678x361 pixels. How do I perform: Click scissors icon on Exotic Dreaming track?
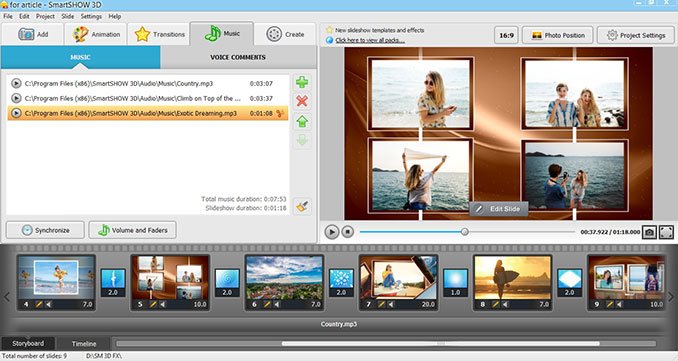point(280,113)
